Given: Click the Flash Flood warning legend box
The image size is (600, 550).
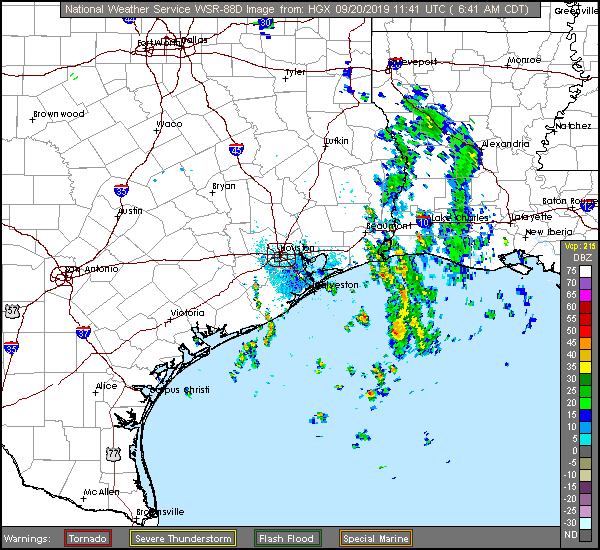Looking at the screenshot, I should coord(287,539).
